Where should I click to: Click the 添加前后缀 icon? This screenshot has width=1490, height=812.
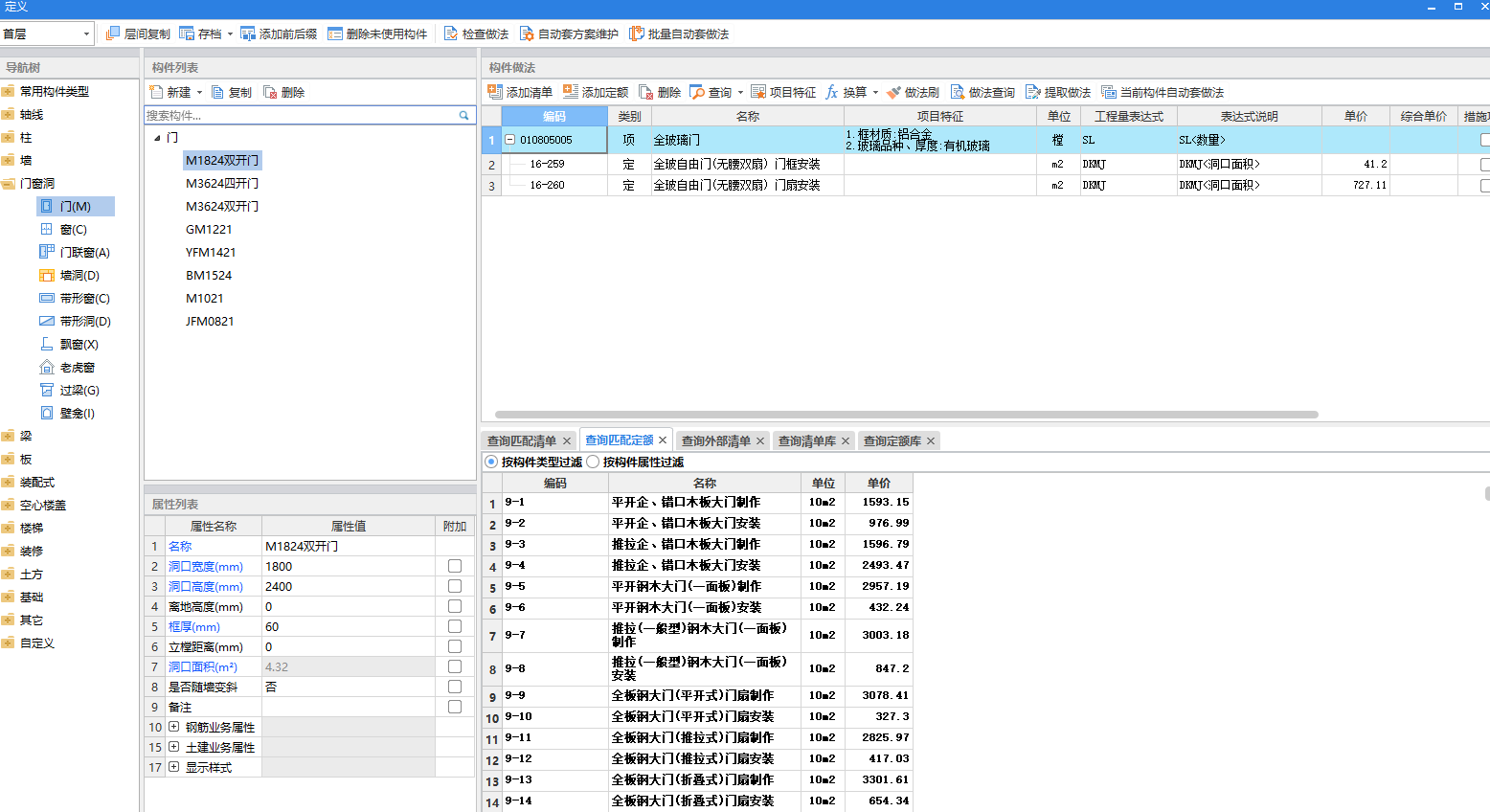click(248, 34)
